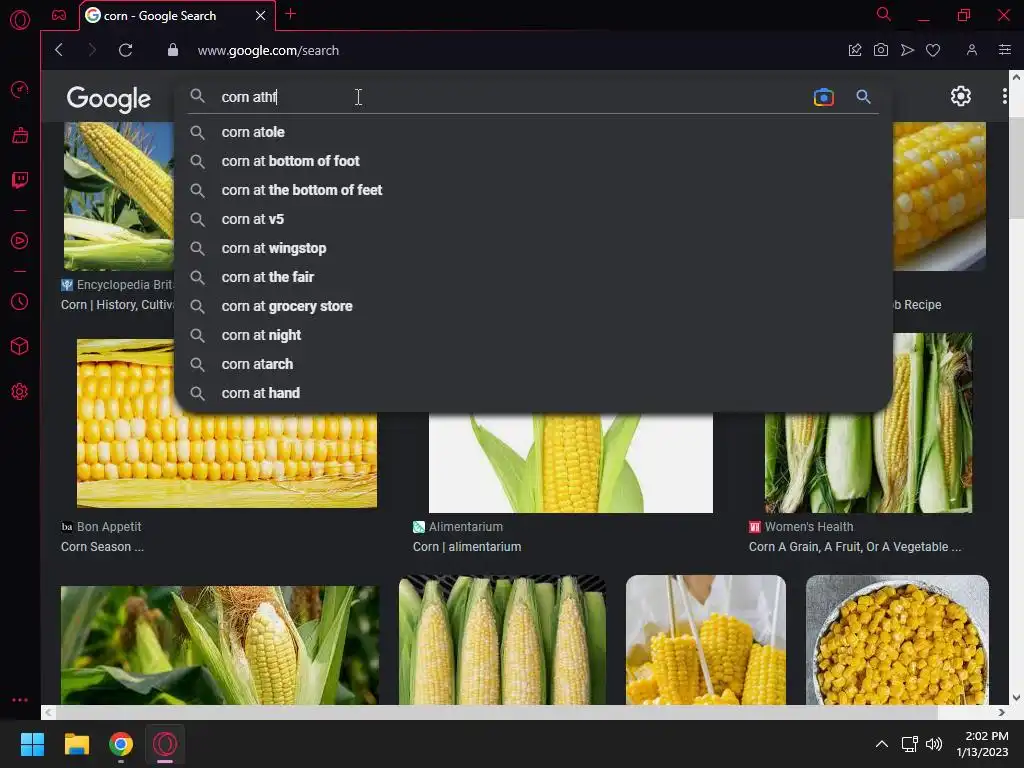Open GX Control speedometer in sidebar
This screenshot has width=1024, height=768.
(20, 89)
